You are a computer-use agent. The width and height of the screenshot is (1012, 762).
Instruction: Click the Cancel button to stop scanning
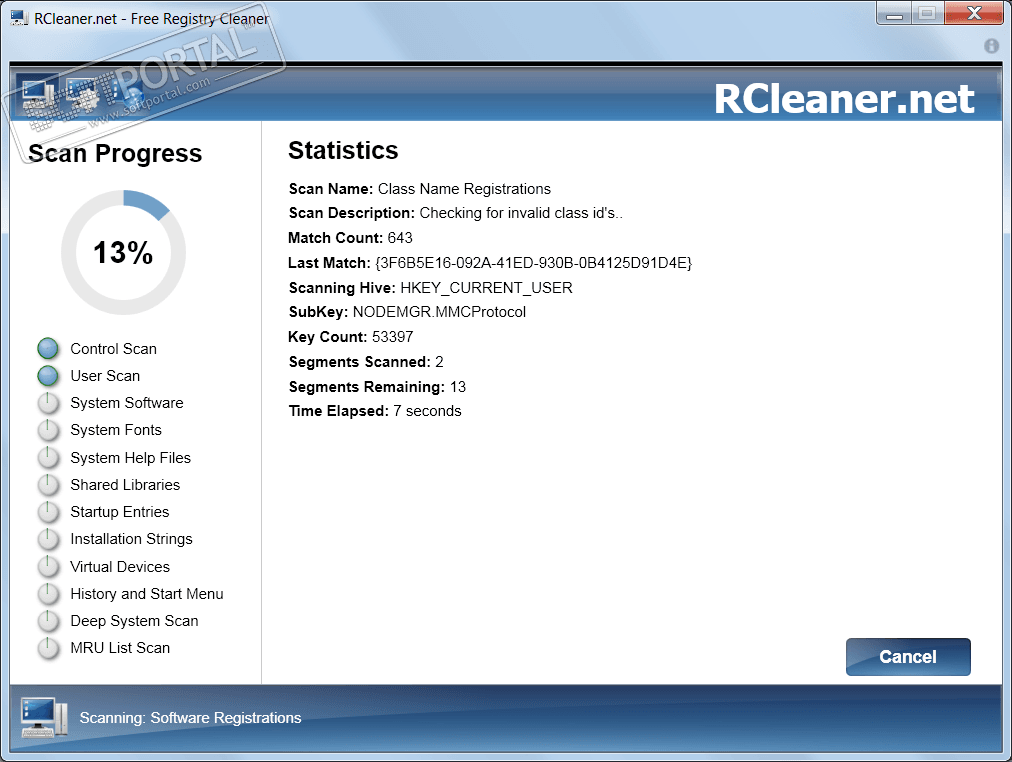pos(907,657)
